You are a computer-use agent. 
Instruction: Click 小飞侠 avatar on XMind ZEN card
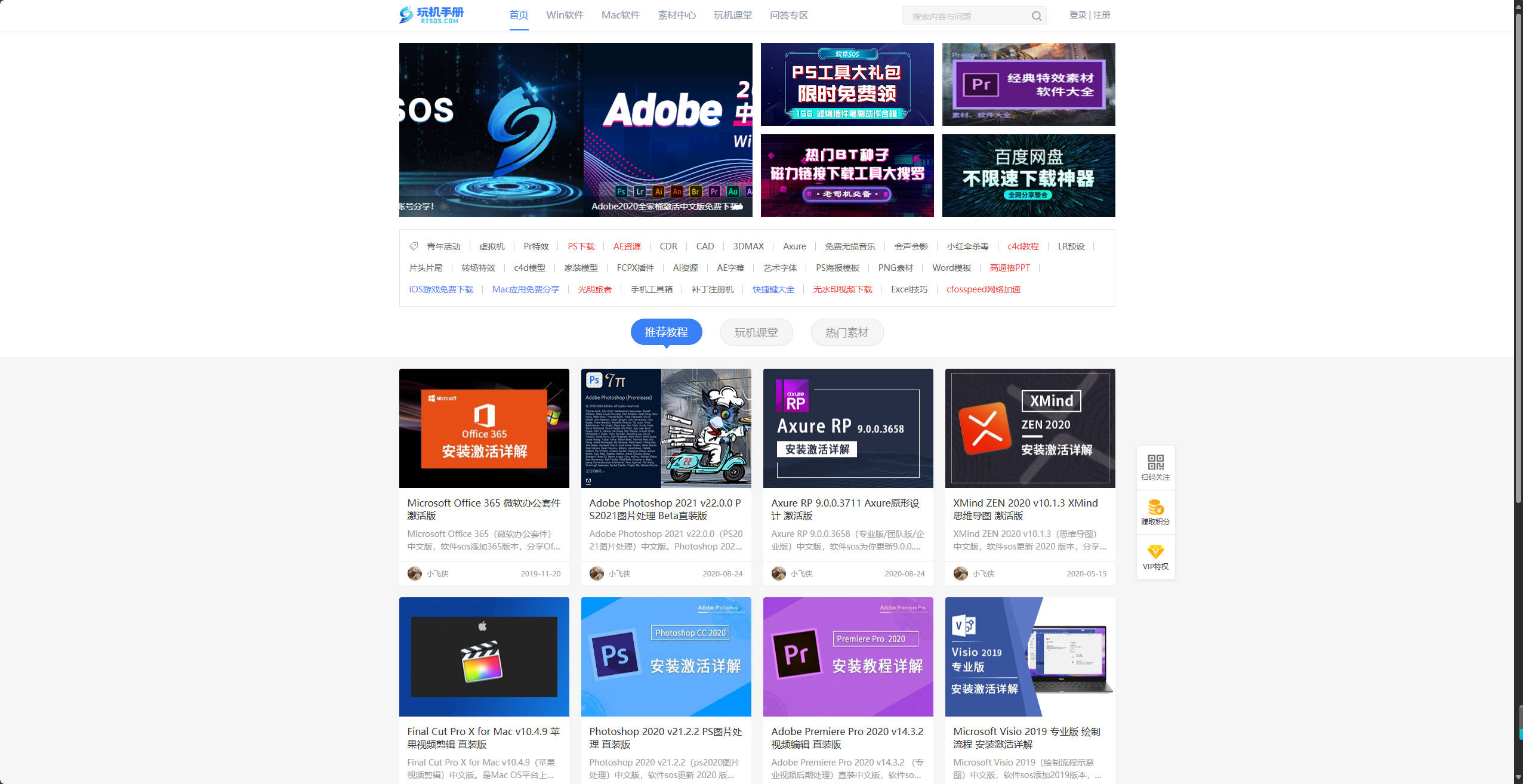click(960, 573)
